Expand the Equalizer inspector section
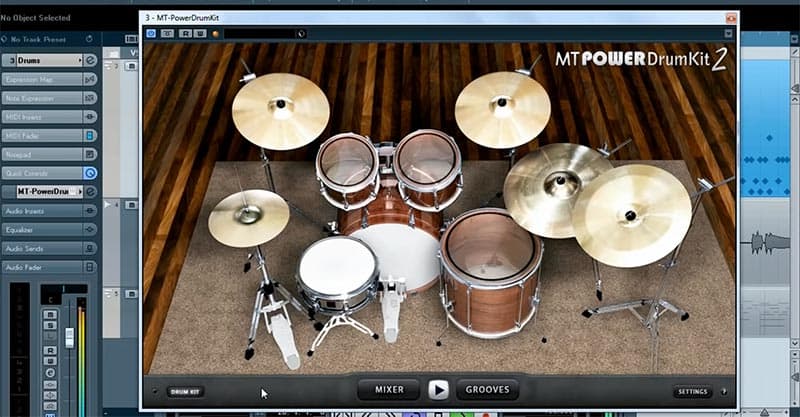This screenshot has height=417, width=800. tap(40, 229)
